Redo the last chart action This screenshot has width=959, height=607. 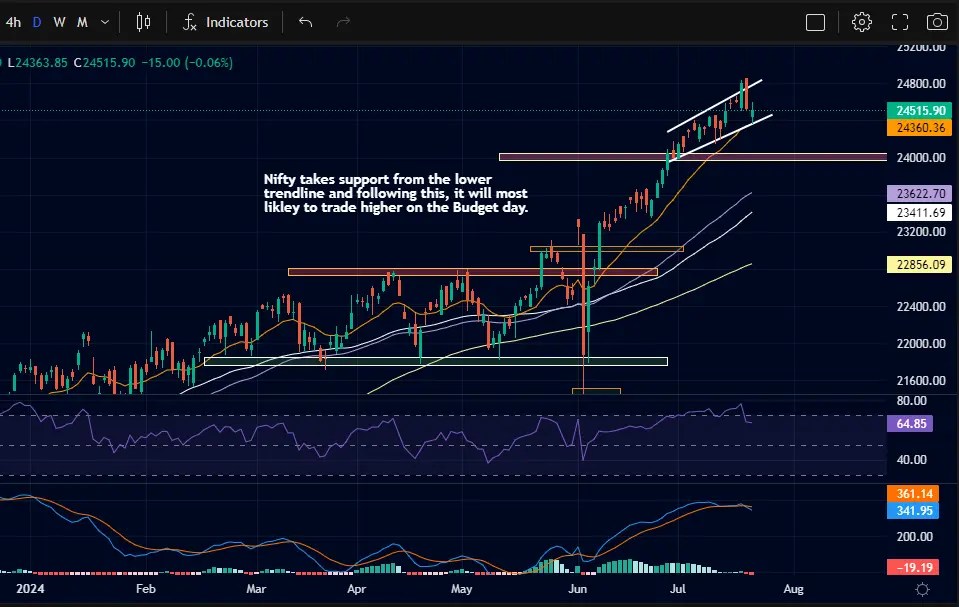coord(343,23)
